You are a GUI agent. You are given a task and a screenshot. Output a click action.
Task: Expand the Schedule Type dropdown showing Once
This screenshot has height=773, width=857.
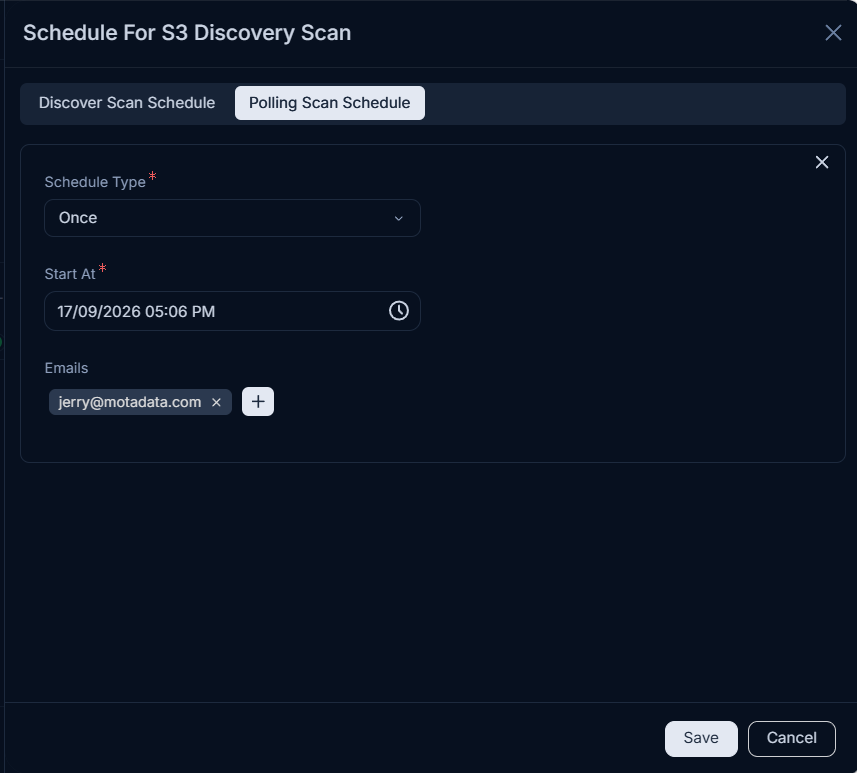(232, 218)
